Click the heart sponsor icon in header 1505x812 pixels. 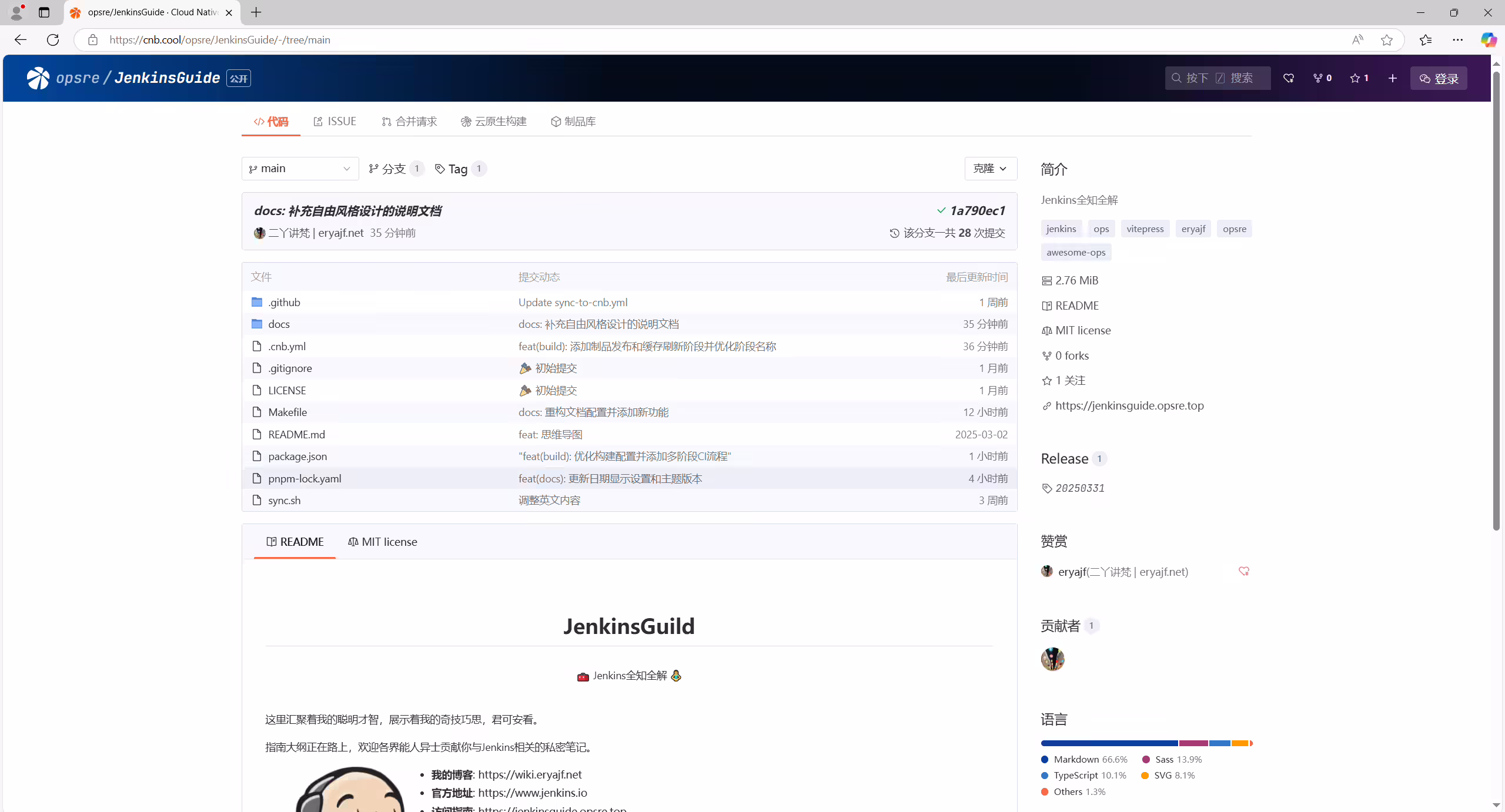pos(1289,78)
